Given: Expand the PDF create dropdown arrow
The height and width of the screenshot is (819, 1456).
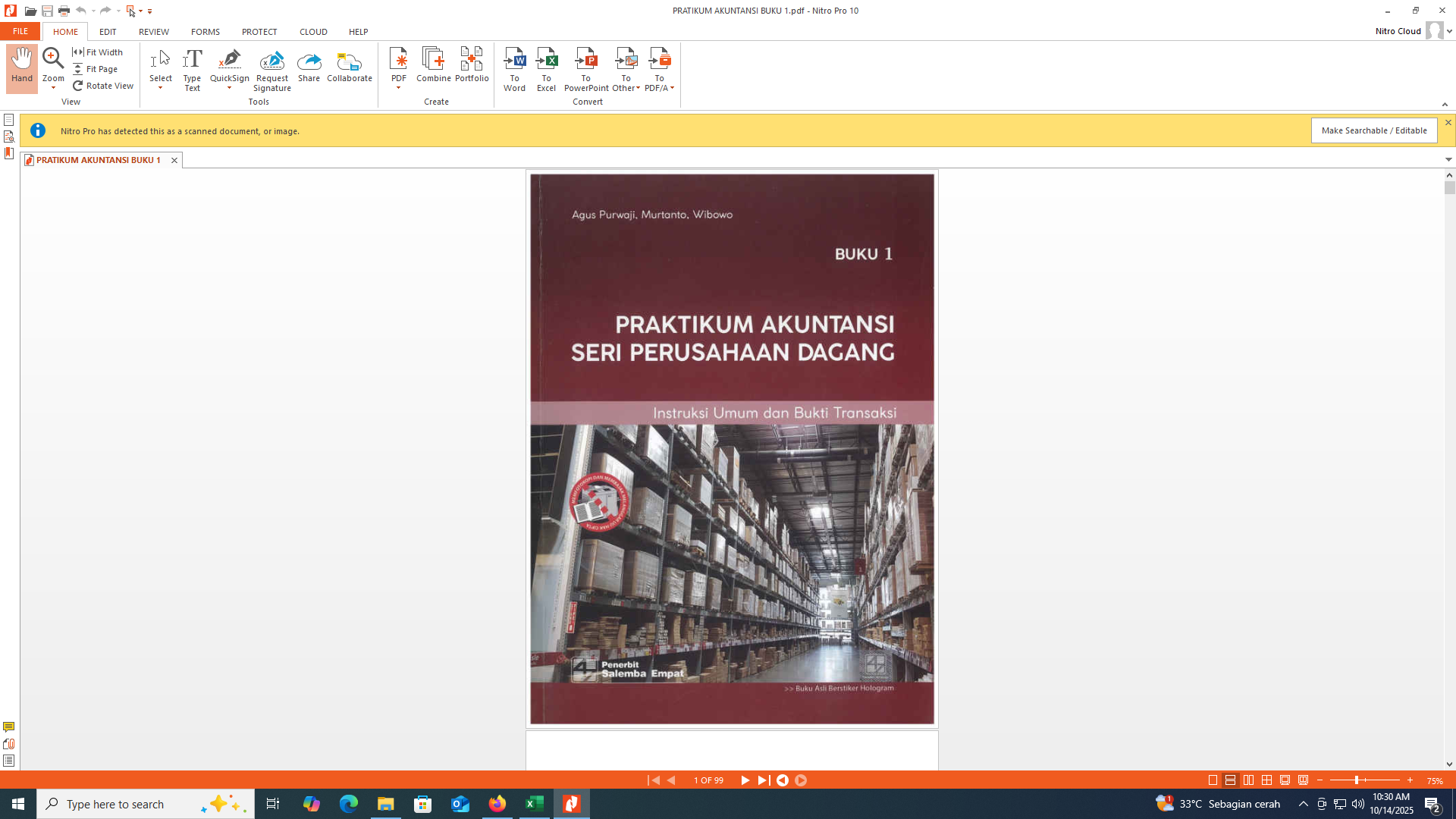Looking at the screenshot, I should (x=398, y=89).
